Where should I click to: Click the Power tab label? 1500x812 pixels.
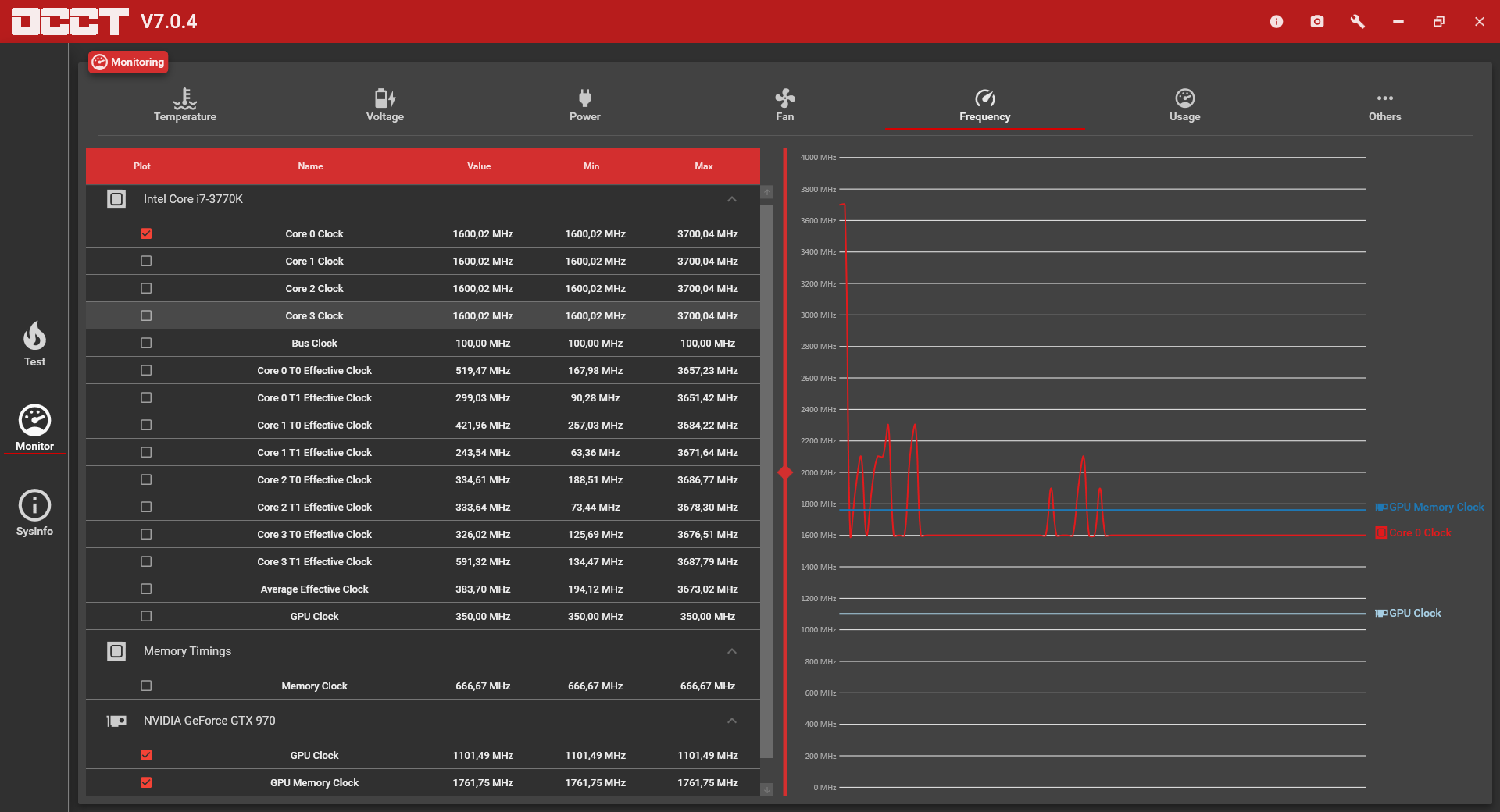(x=585, y=116)
